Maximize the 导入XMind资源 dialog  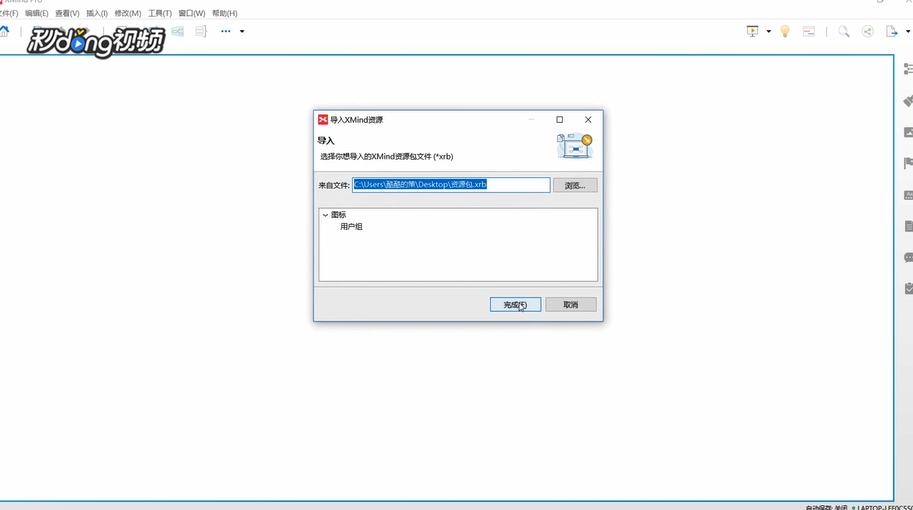[x=560, y=119]
